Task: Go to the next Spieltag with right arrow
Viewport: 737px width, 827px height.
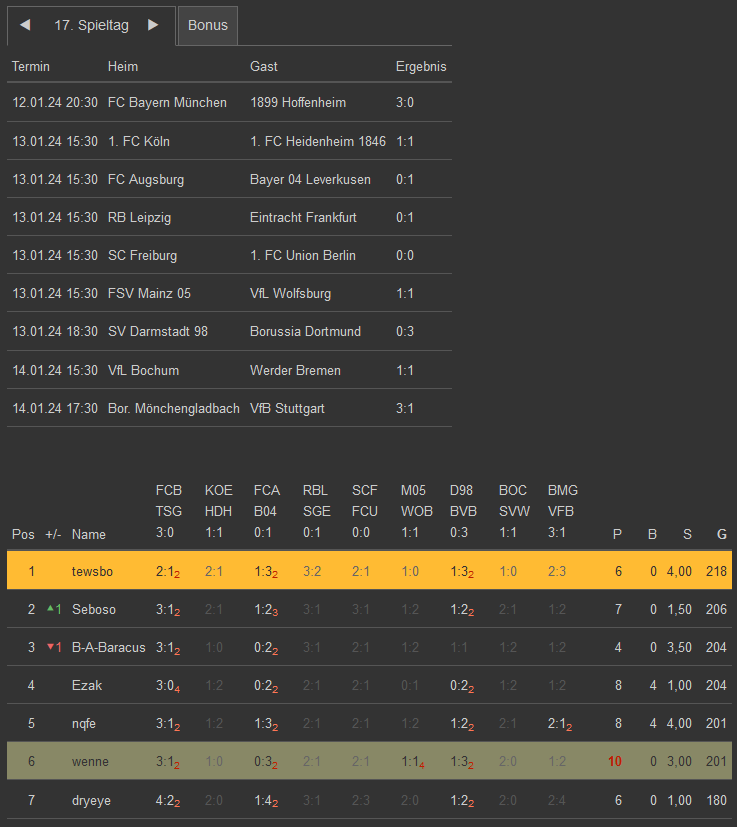Action: click(x=153, y=25)
